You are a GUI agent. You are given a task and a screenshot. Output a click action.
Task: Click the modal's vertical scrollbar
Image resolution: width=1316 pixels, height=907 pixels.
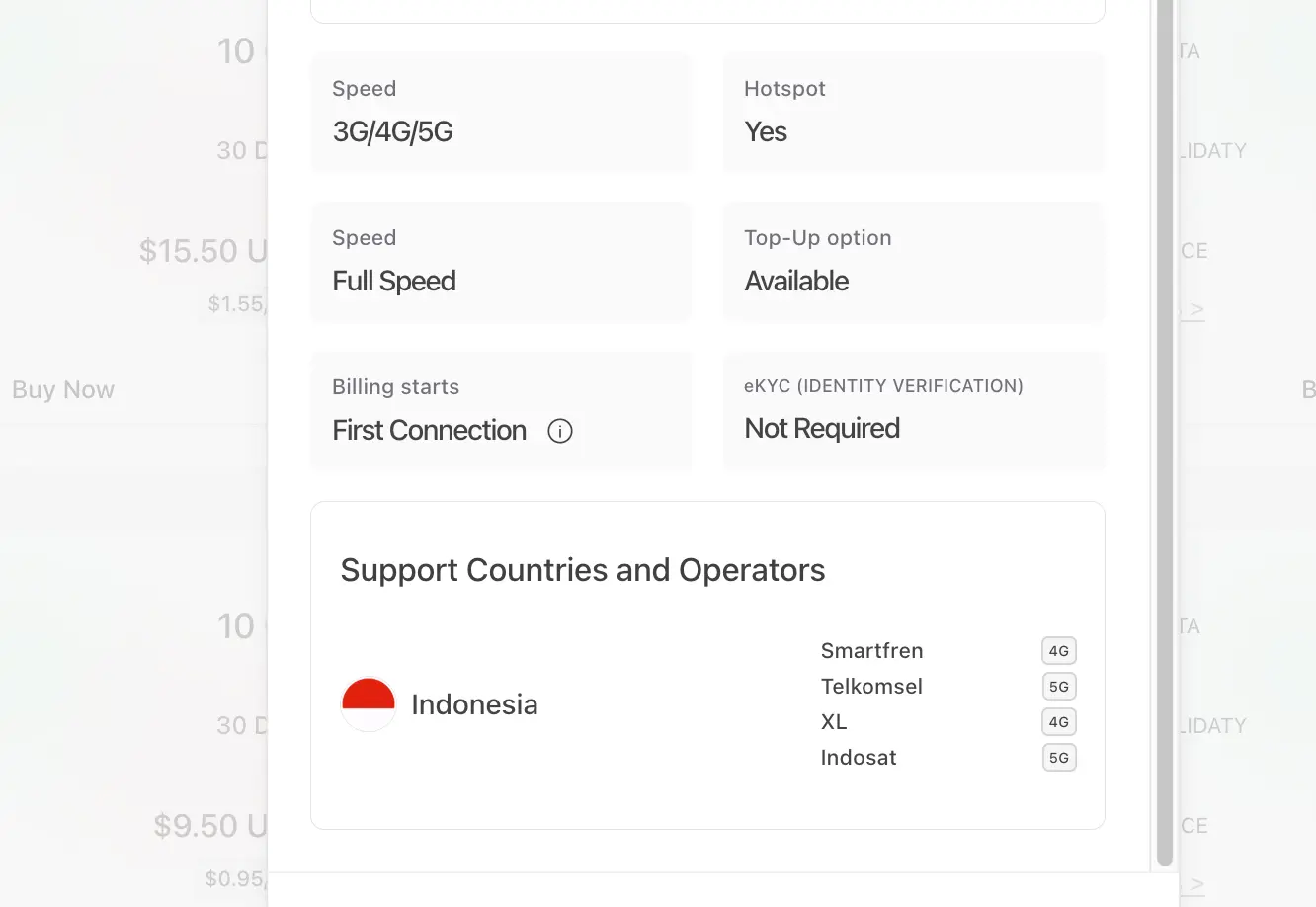(1165, 433)
